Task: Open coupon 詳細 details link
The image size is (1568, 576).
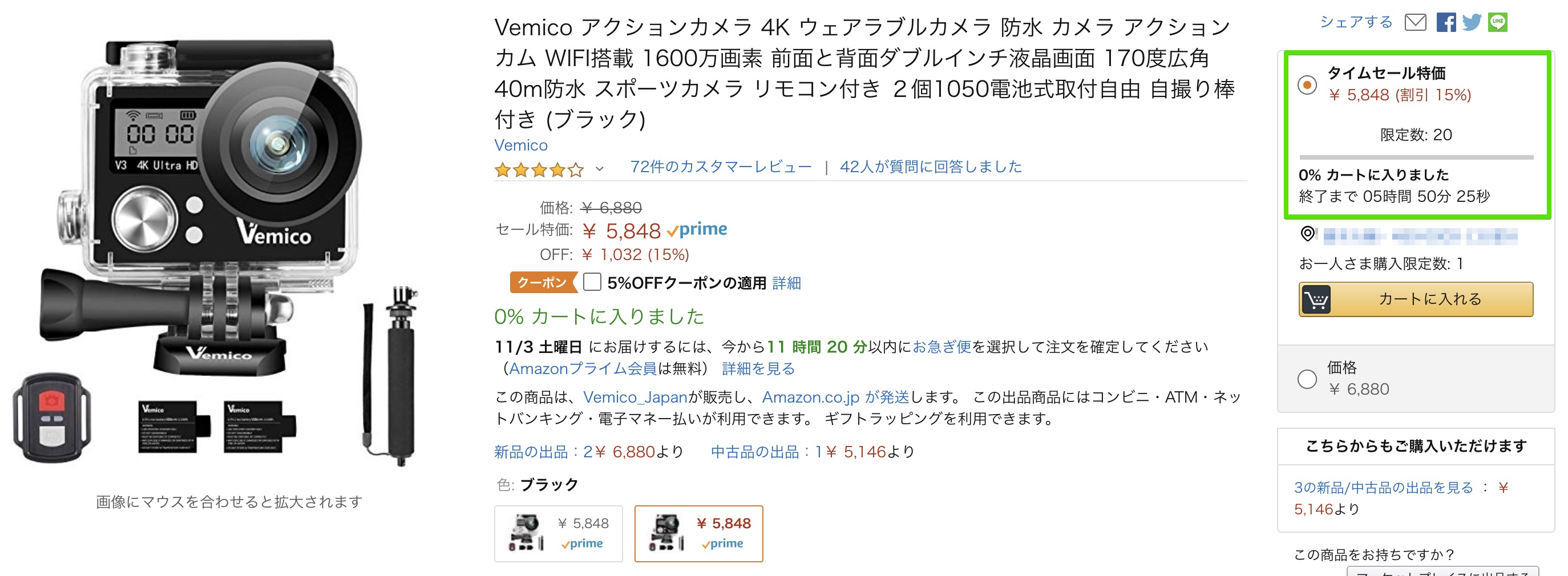Action: 786,283
